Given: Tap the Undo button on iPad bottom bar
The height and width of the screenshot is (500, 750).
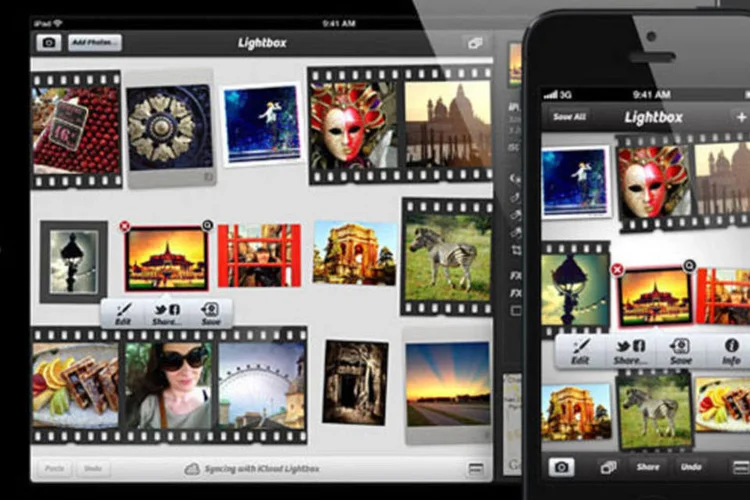Looking at the screenshot, I should [93, 468].
